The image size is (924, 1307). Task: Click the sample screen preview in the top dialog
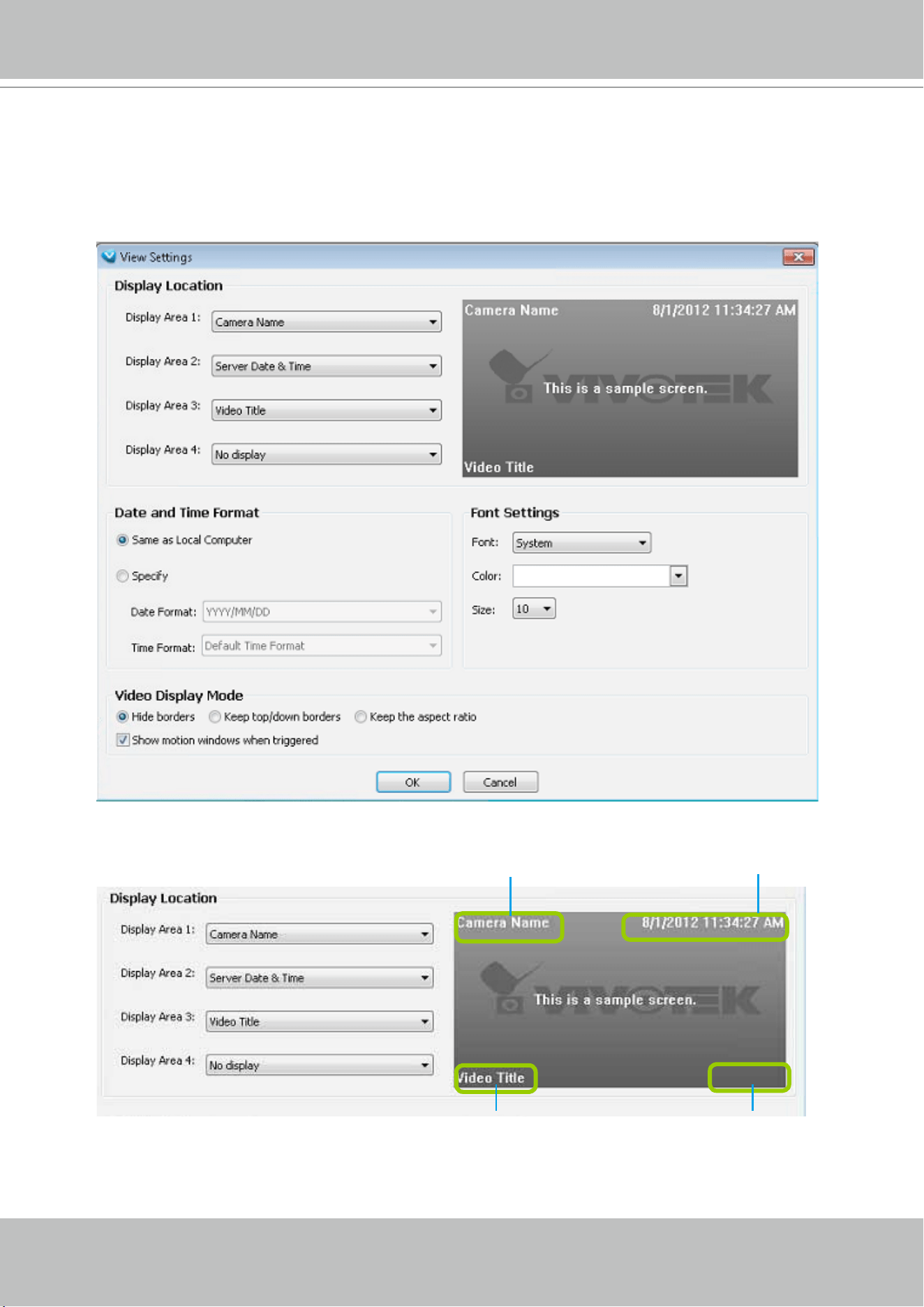click(x=630, y=389)
